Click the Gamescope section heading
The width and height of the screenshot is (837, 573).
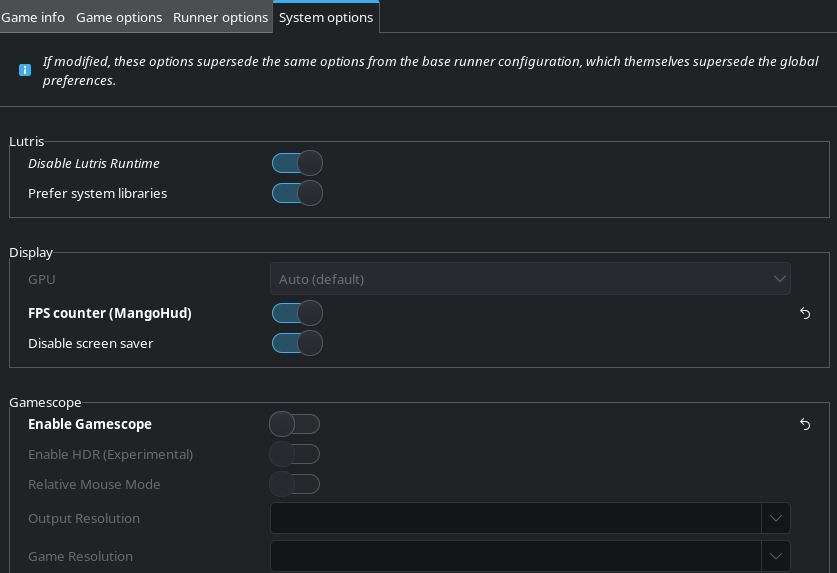(45, 402)
